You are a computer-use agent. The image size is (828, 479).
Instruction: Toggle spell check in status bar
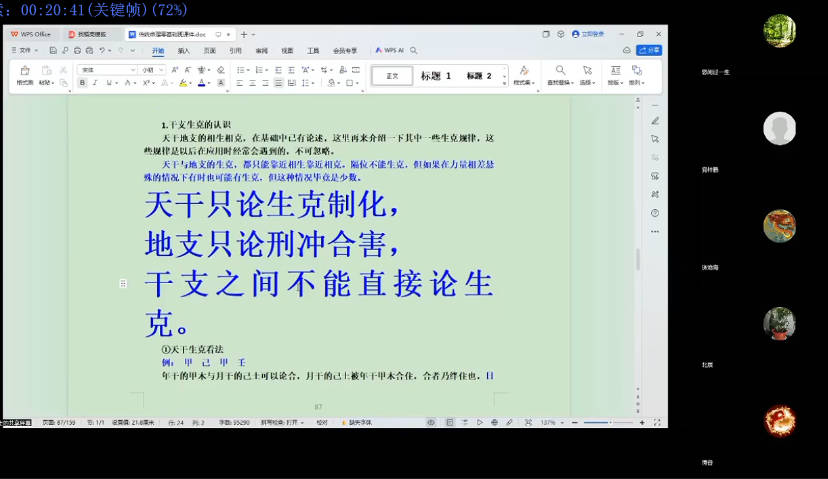(322, 423)
